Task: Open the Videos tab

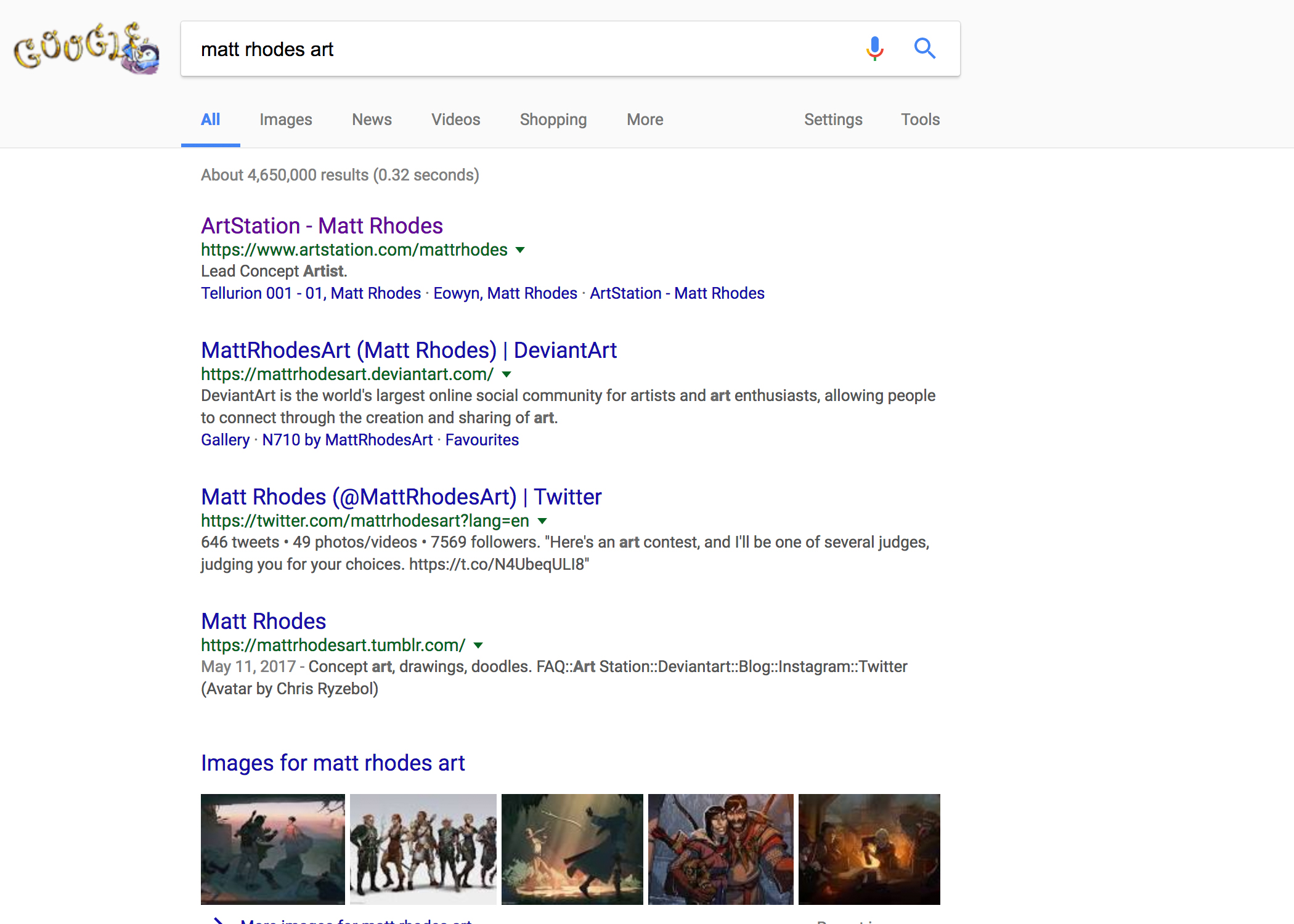Action: tap(455, 120)
